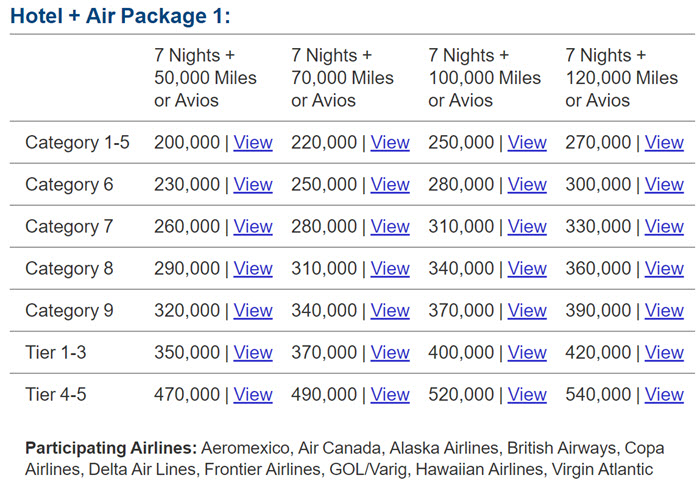Click View link next to Category 9 390,000
This screenshot has width=700, height=489.
pos(664,310)
